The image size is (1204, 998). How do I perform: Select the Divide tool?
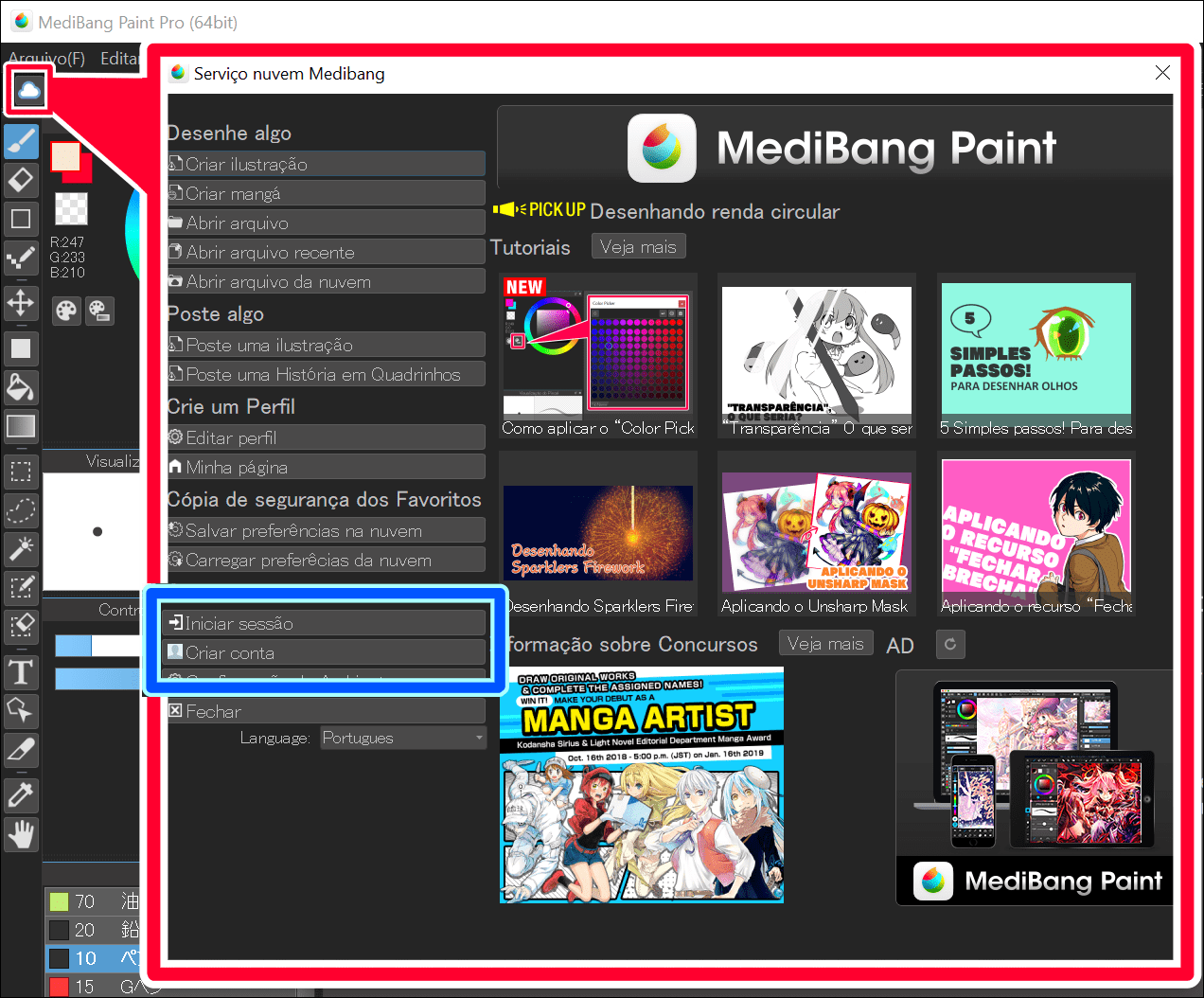21,749
